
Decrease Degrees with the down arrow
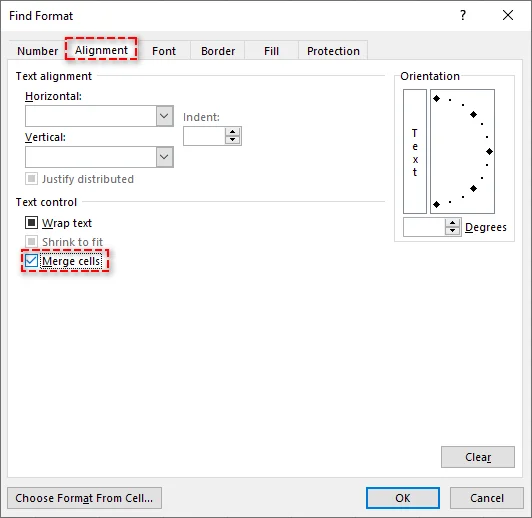(453, 231)
